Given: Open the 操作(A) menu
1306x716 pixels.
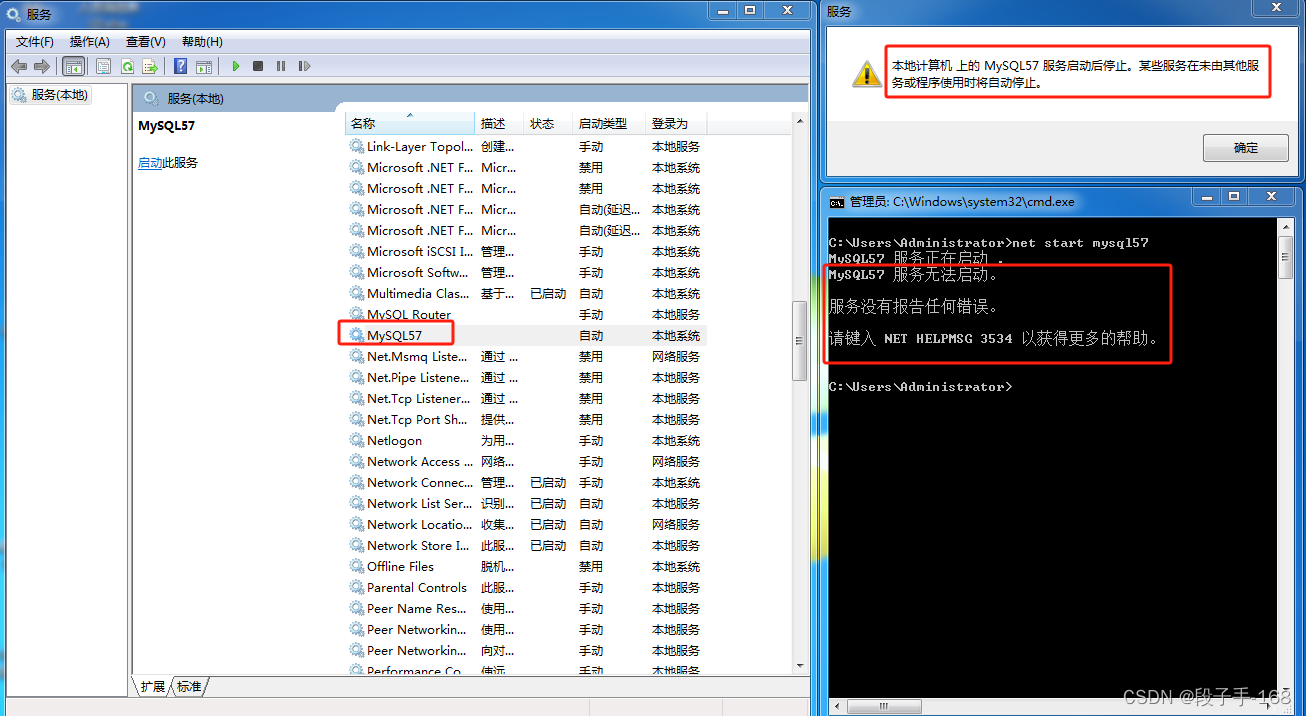Looking at the screenshot, I should (x=90, y=42).
